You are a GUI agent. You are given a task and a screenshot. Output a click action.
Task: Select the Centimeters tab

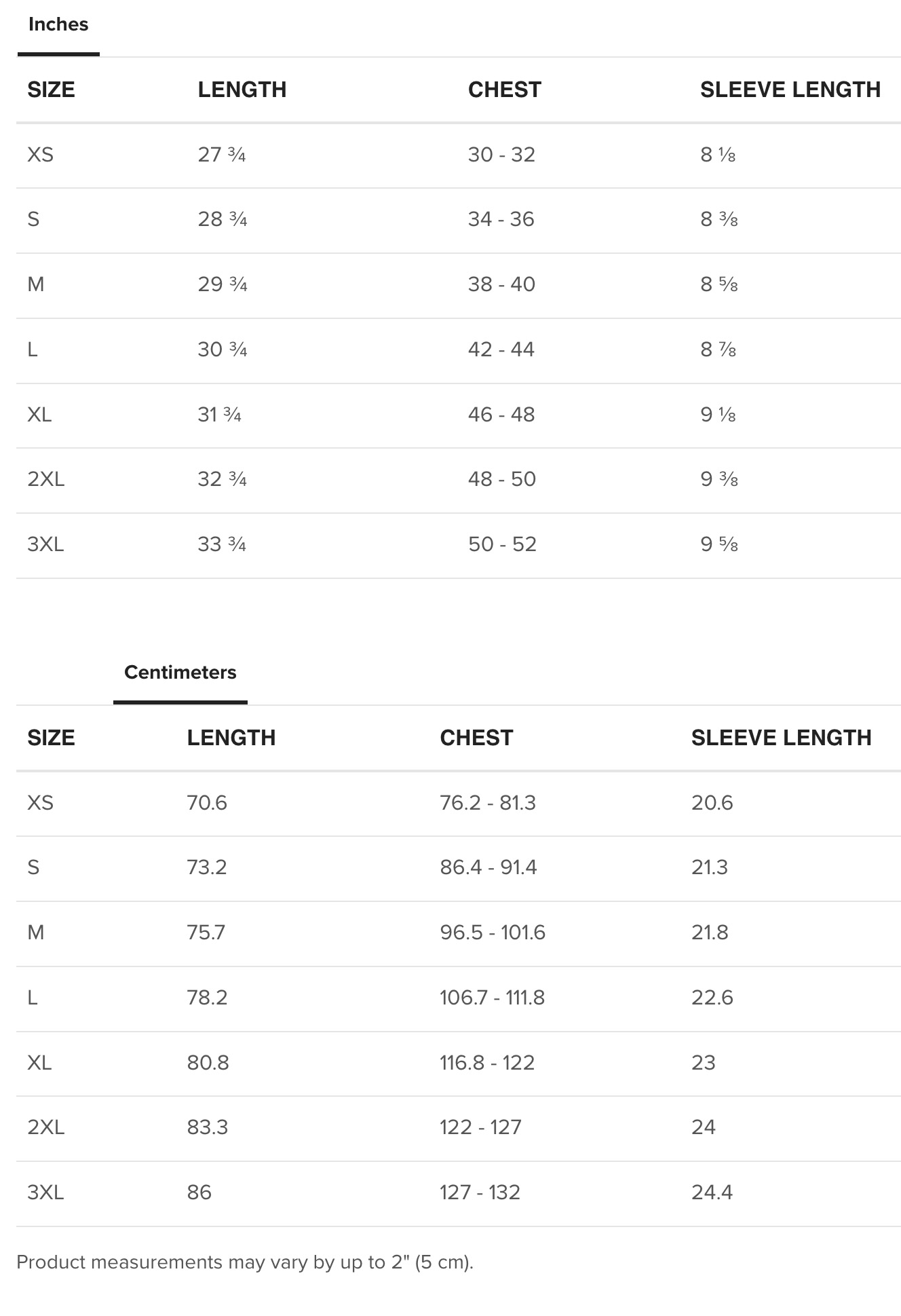[x=180, y=673]
